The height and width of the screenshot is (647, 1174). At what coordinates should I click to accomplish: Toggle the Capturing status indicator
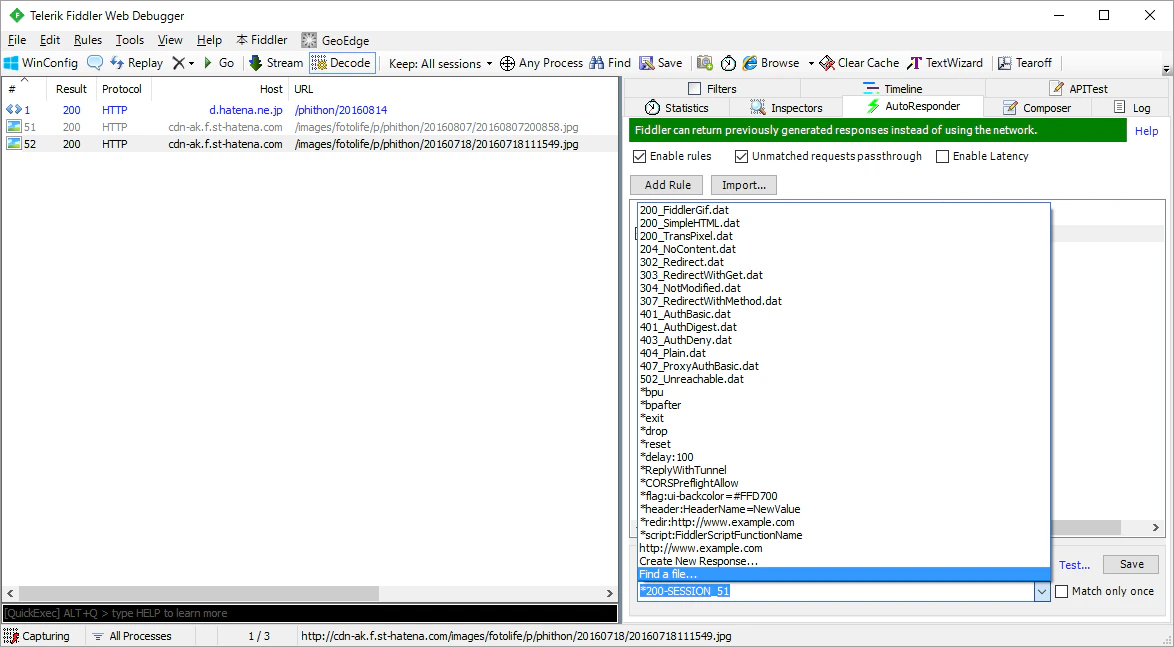37,636
